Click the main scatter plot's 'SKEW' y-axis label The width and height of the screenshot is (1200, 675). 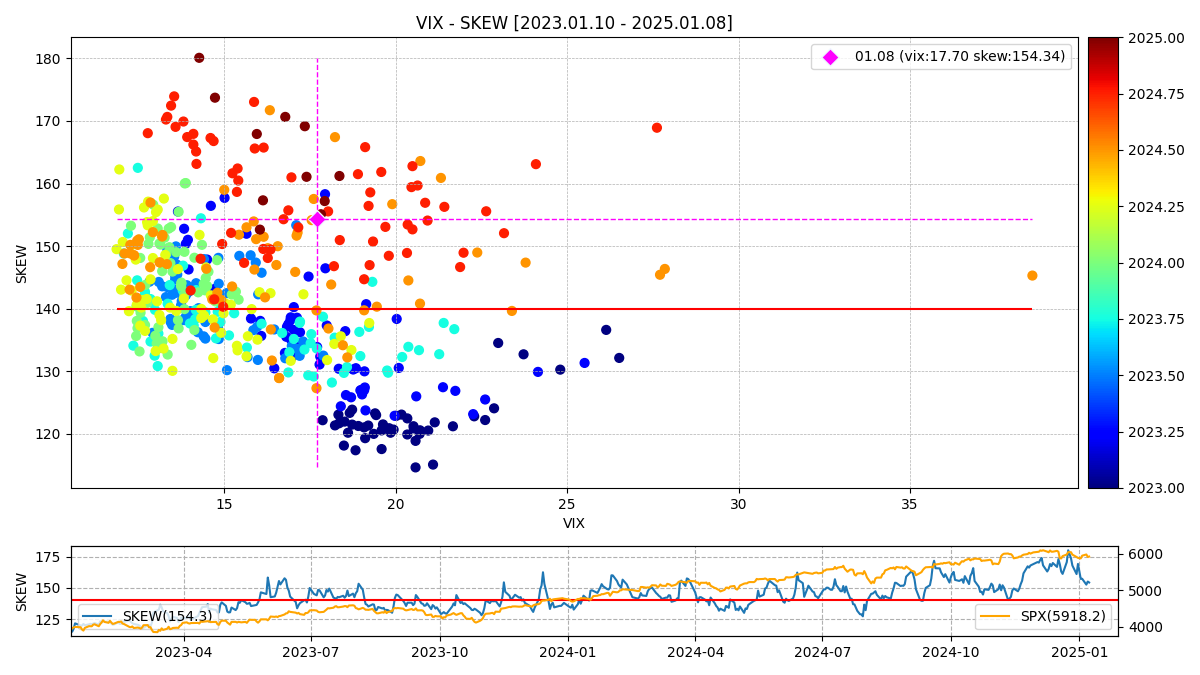tap(22, 263)
